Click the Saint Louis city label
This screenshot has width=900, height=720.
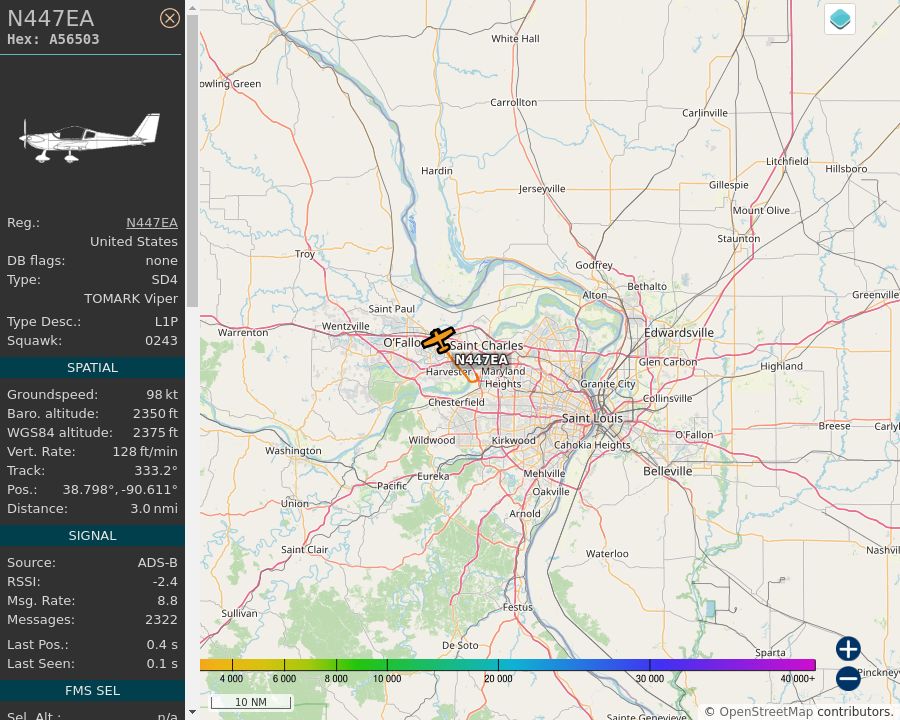pos(592,419)
